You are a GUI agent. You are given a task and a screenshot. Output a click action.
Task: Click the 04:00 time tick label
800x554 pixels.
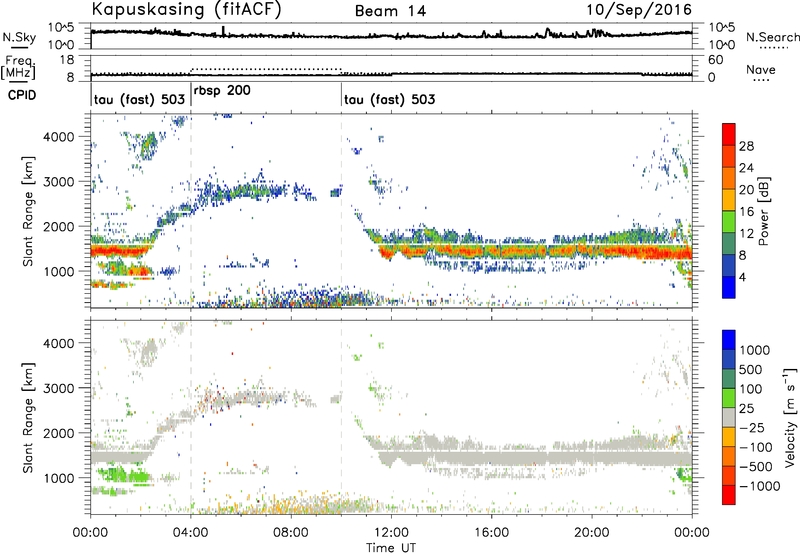[190, 533]
